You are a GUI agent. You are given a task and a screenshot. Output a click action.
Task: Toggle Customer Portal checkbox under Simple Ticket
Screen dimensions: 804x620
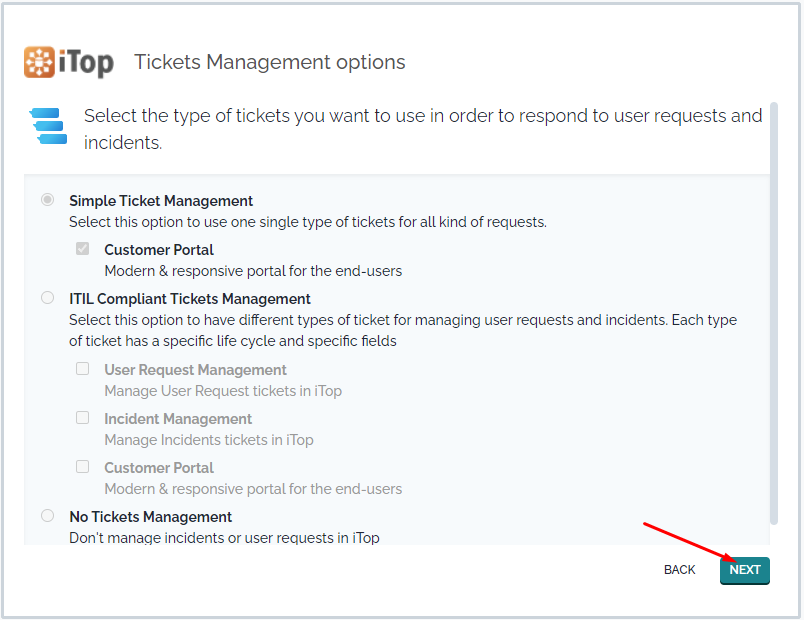click(83, 249)
